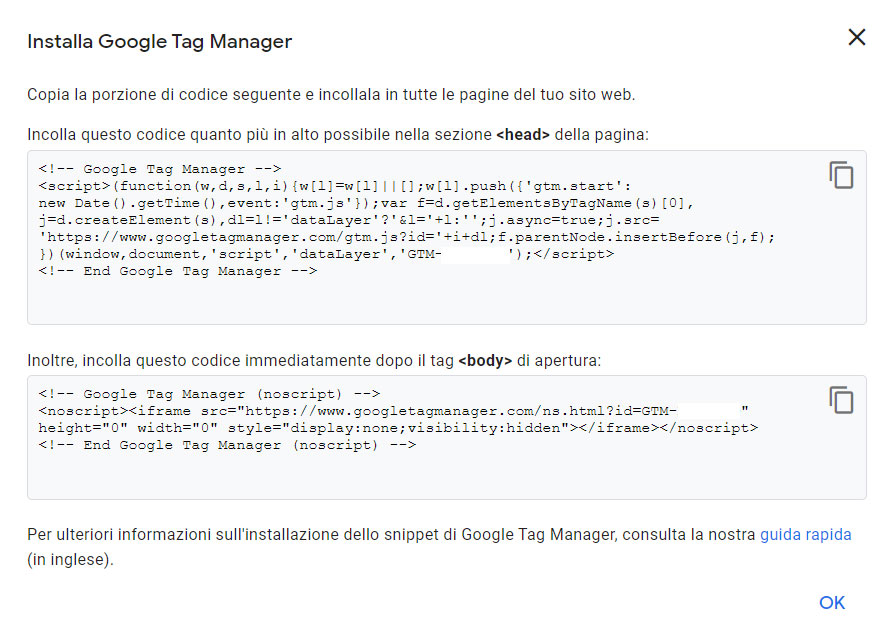This screenshot has width=893, height=631.
Task: Click the 'Copia la porzione di codice' instruction text
Action: click(331, 95)
